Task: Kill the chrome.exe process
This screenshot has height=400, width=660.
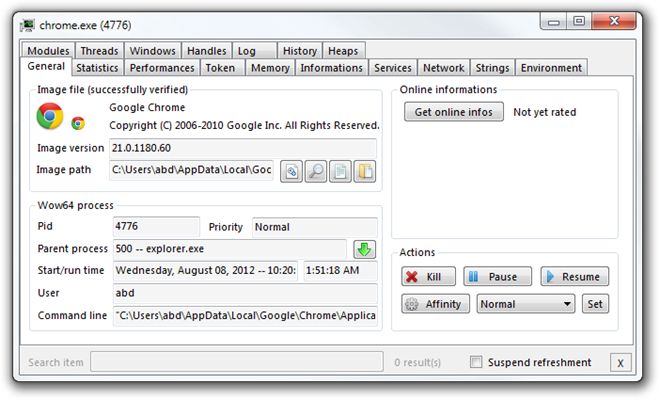Action: 428,277
